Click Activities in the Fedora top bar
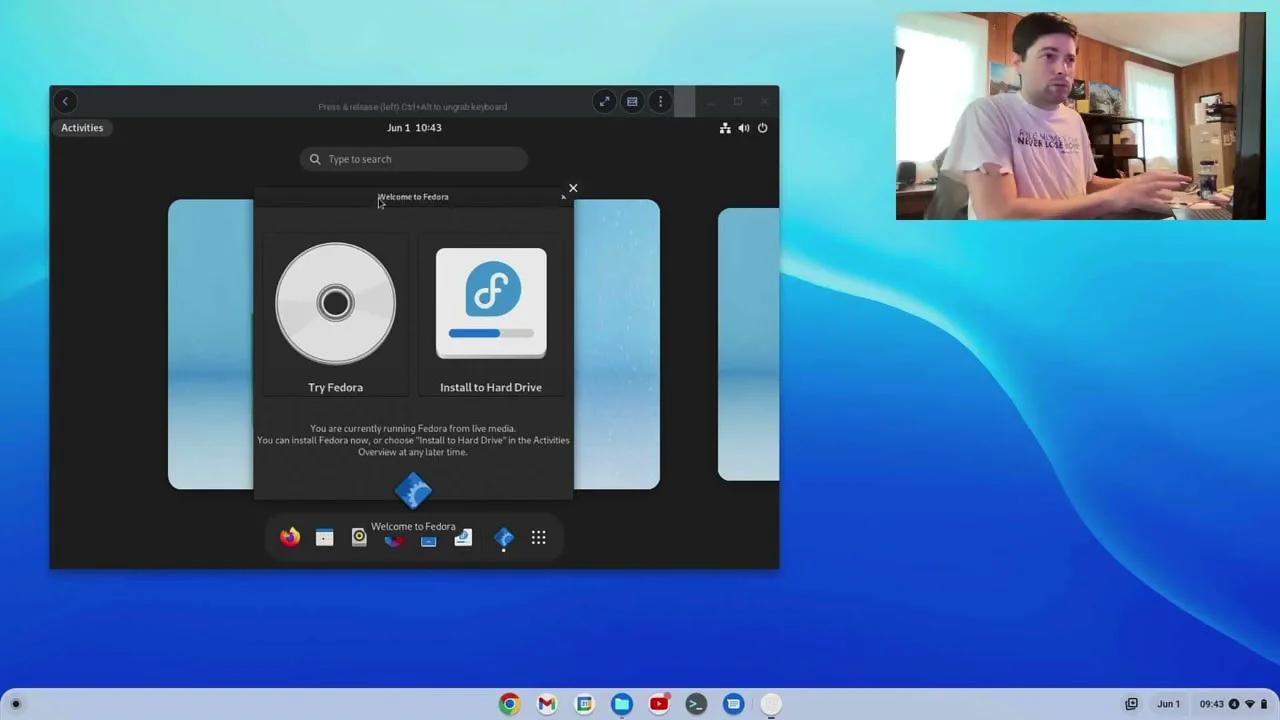The image size is (1280, 720). (x=82, y=127)
